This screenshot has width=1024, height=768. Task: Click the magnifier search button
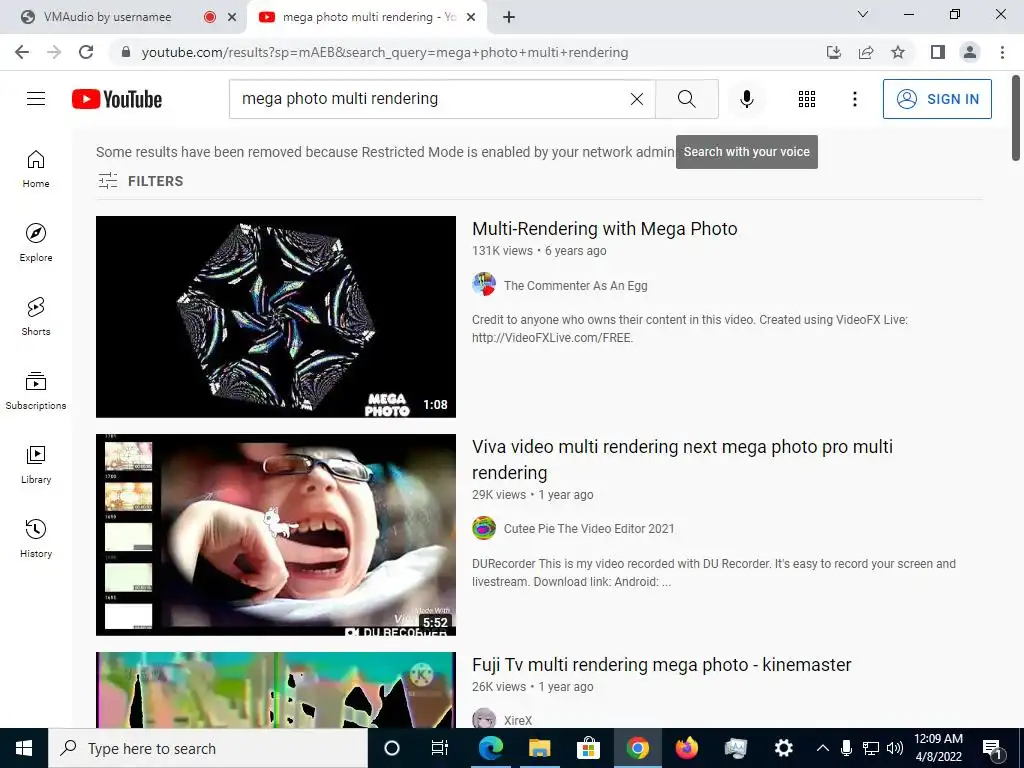686,99
